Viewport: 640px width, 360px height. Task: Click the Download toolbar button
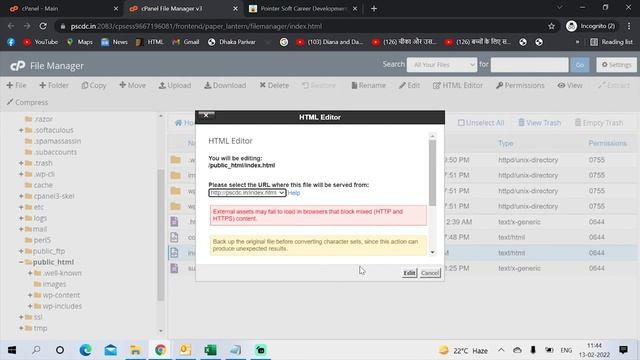coord(225,85)
